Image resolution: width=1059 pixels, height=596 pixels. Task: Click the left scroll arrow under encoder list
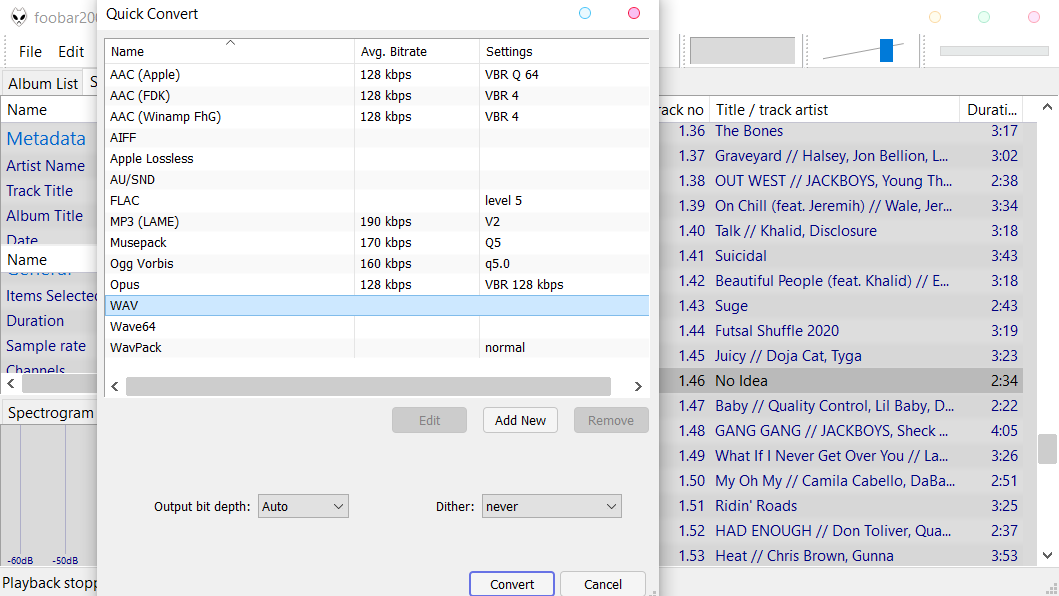coord(114,386)
